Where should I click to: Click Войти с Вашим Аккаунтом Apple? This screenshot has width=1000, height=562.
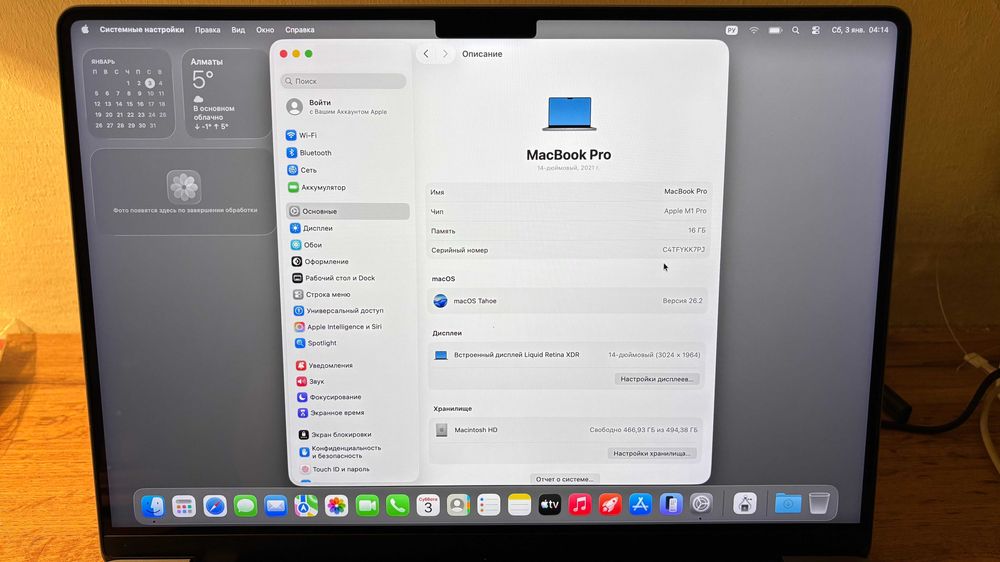[338, 107]
